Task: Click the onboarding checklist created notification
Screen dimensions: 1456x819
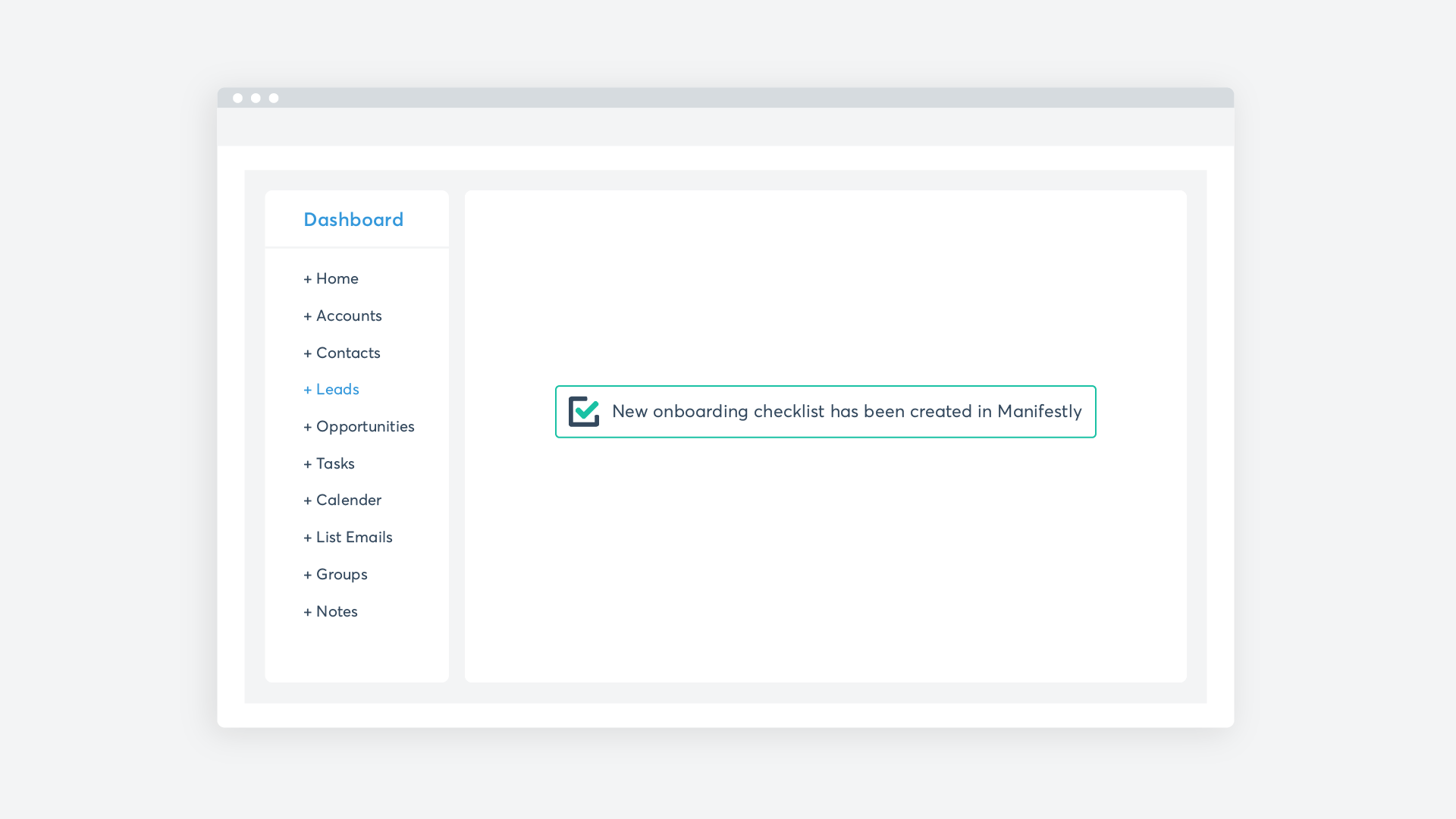Action: [825, 412]
